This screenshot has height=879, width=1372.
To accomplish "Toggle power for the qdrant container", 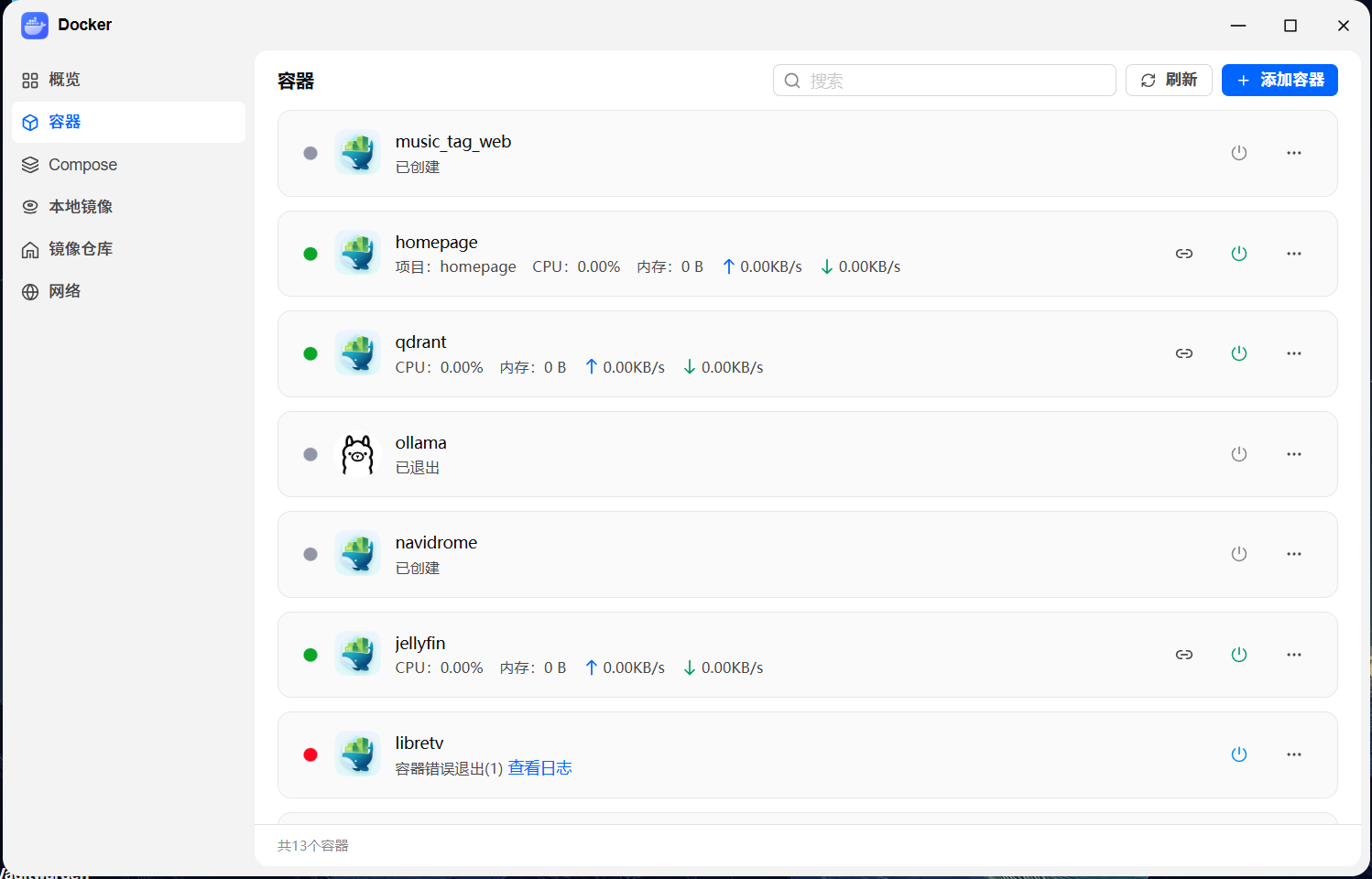I will (x=1239, y=353).
